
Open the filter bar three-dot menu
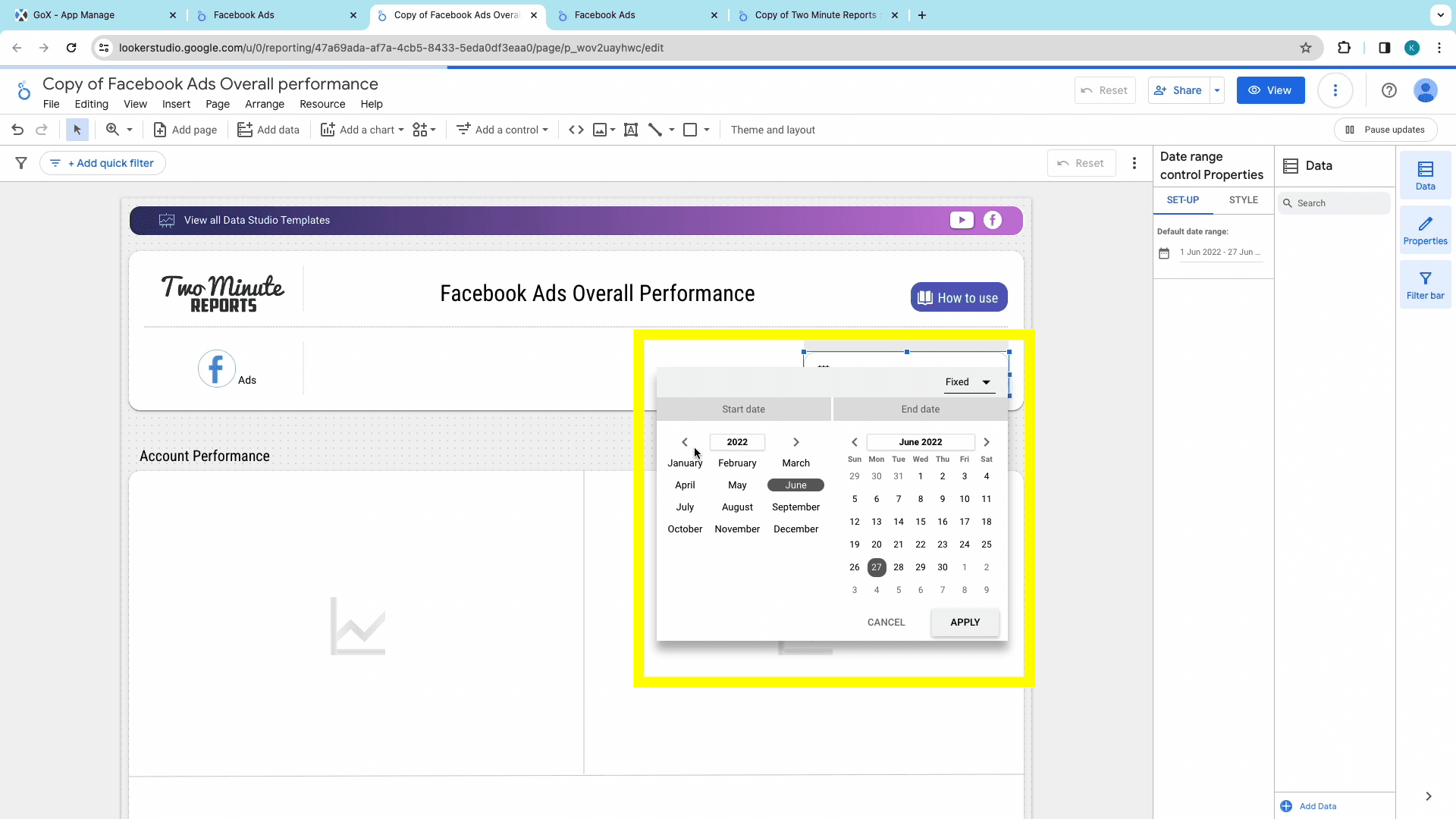[1134, 163]
